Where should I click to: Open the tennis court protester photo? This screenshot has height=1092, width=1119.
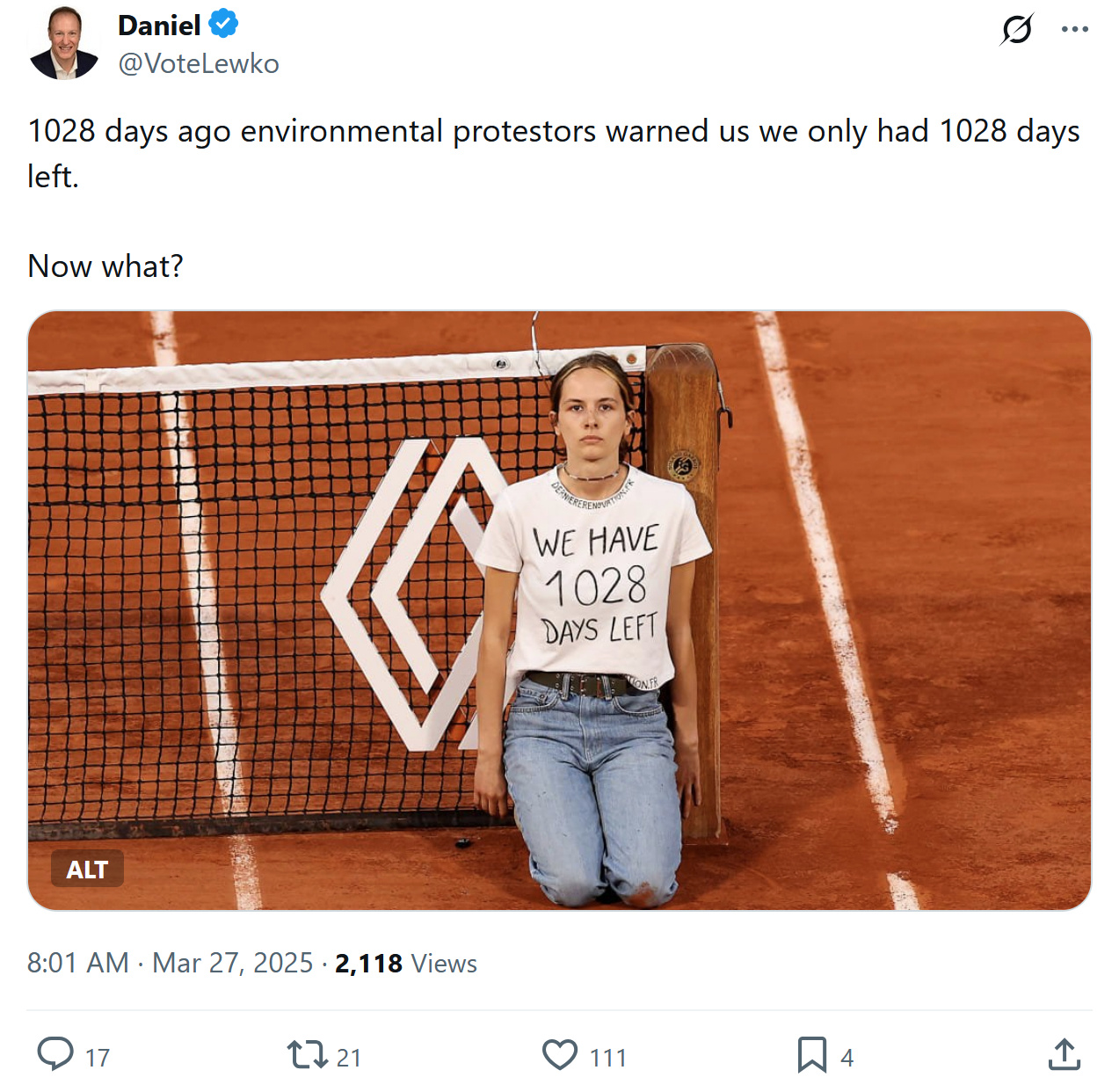[559, 610]
